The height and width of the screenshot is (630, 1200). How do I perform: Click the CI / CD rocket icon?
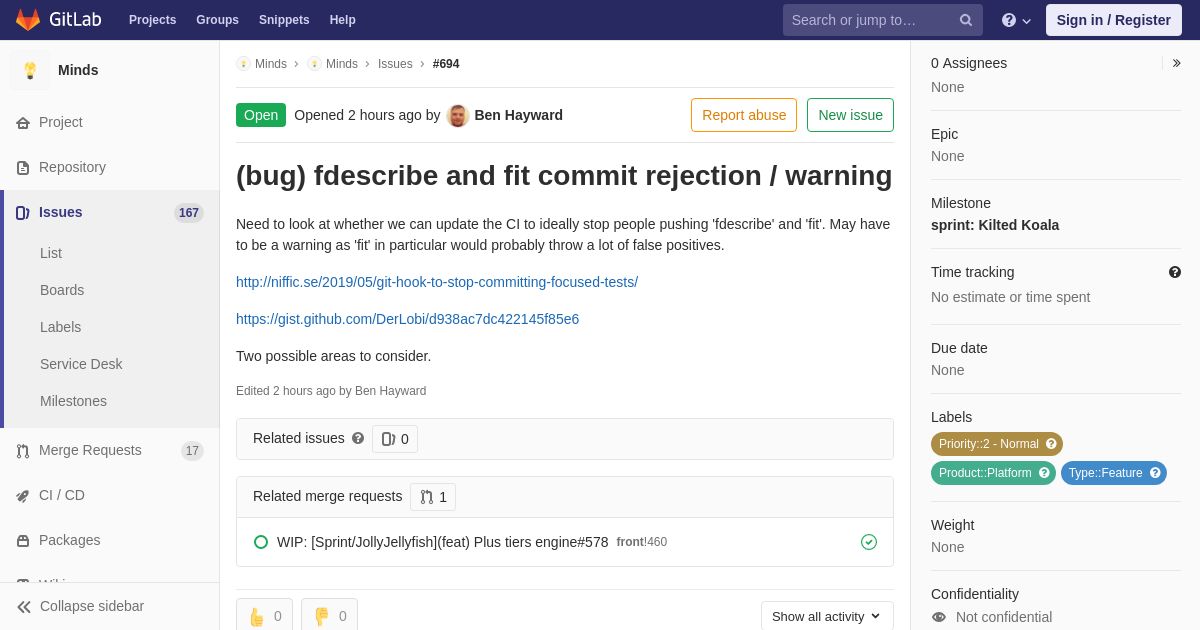(23, 496)
